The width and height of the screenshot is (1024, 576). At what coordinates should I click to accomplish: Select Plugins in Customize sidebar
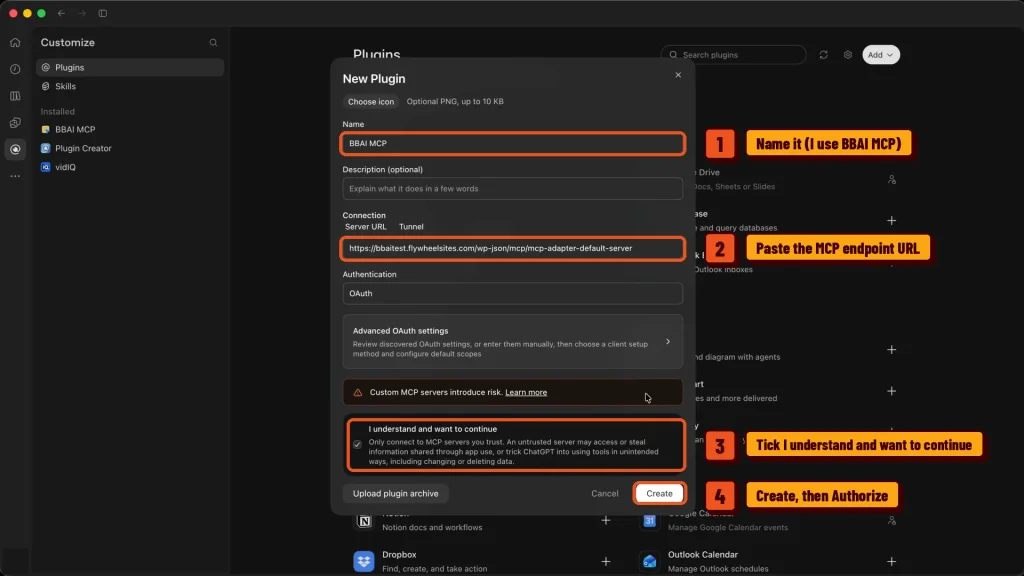point(130,67)
